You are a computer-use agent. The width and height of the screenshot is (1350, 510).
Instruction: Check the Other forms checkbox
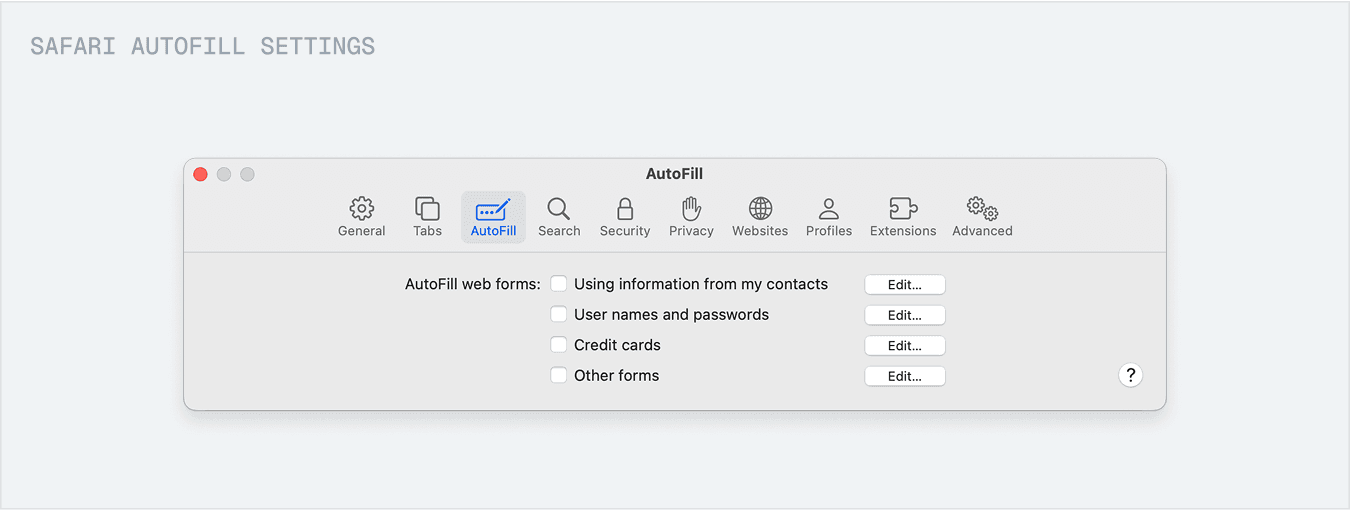click(559, 376)
